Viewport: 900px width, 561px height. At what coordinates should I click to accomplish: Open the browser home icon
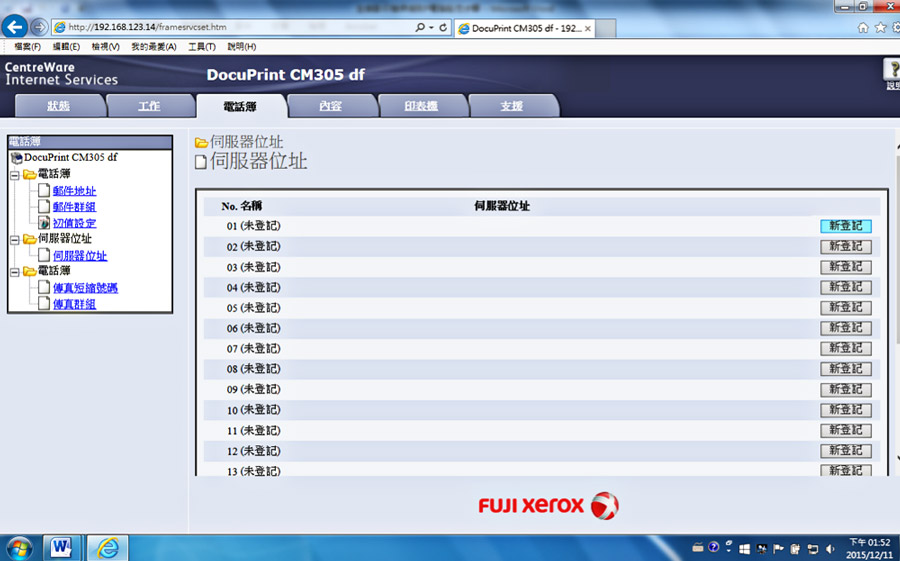point(862,28)
